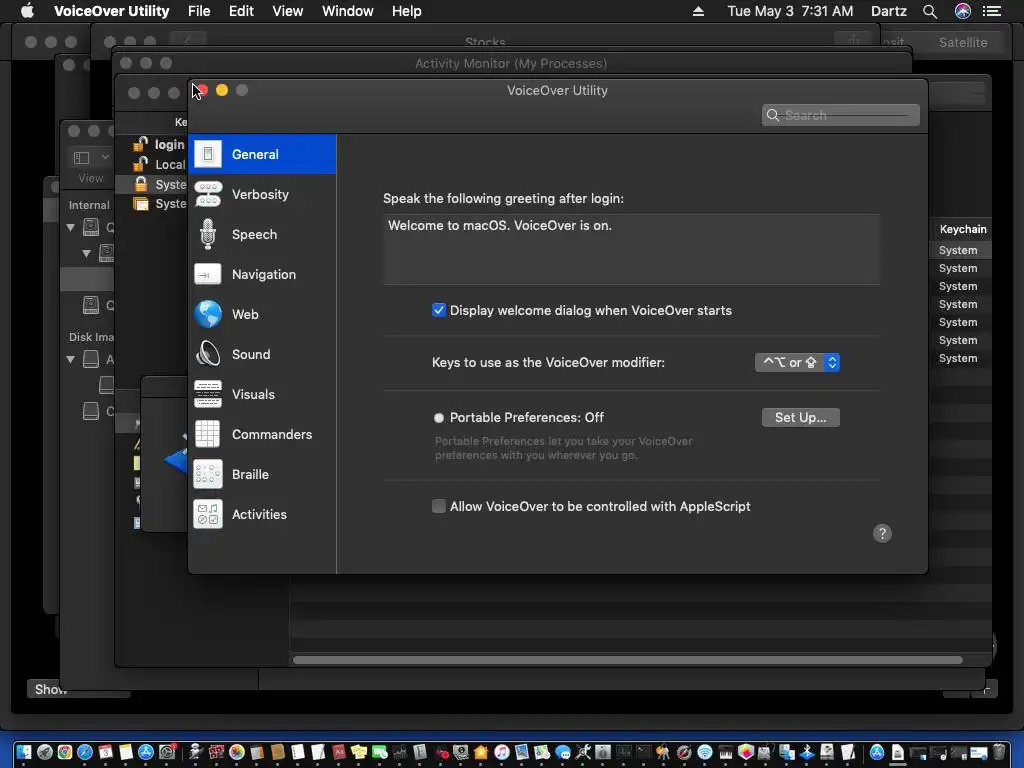1024x768 pixels.
Task: Open the Trash in the Dock
Action: (999, 752)
